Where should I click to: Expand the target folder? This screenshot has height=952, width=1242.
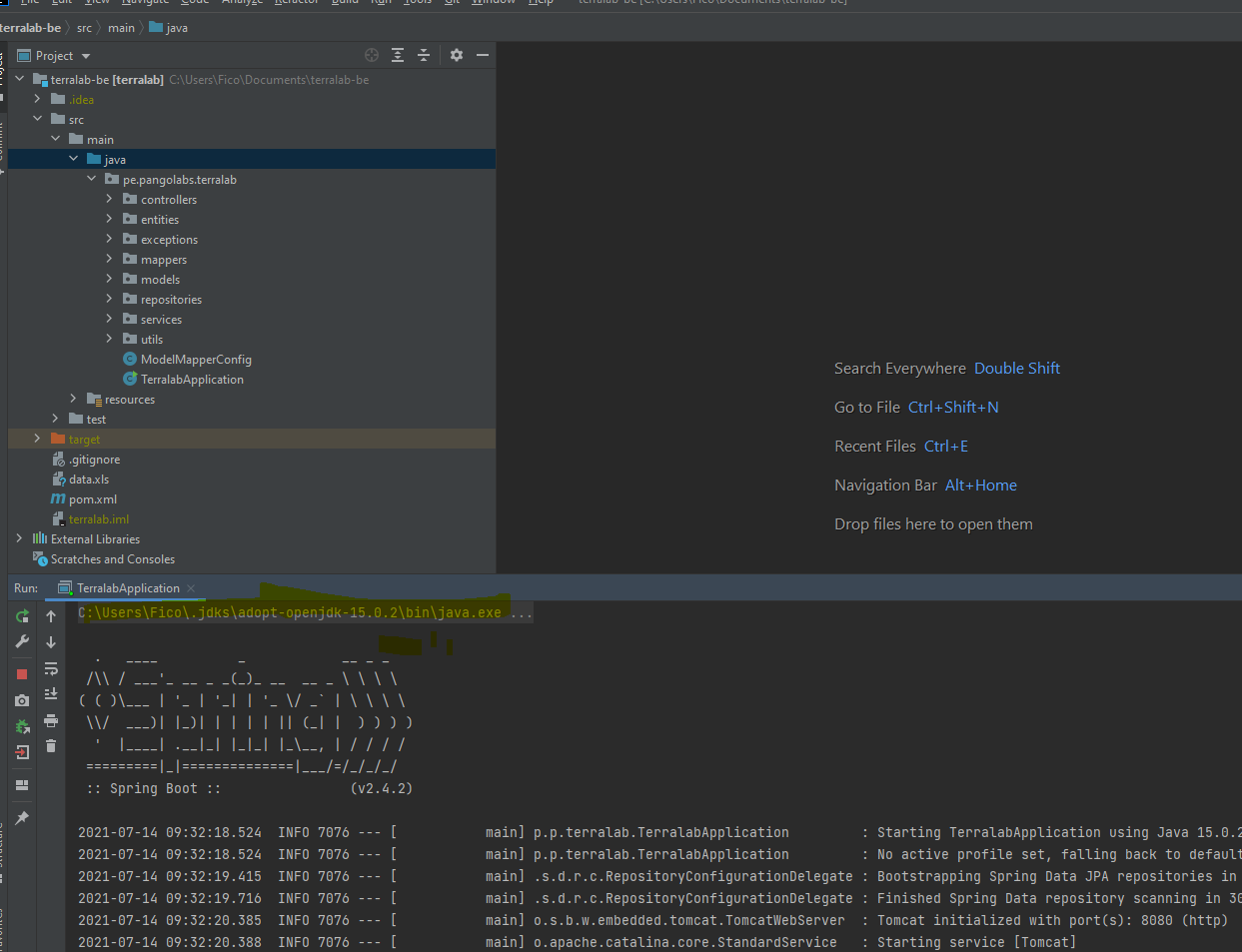click(37, 439)
